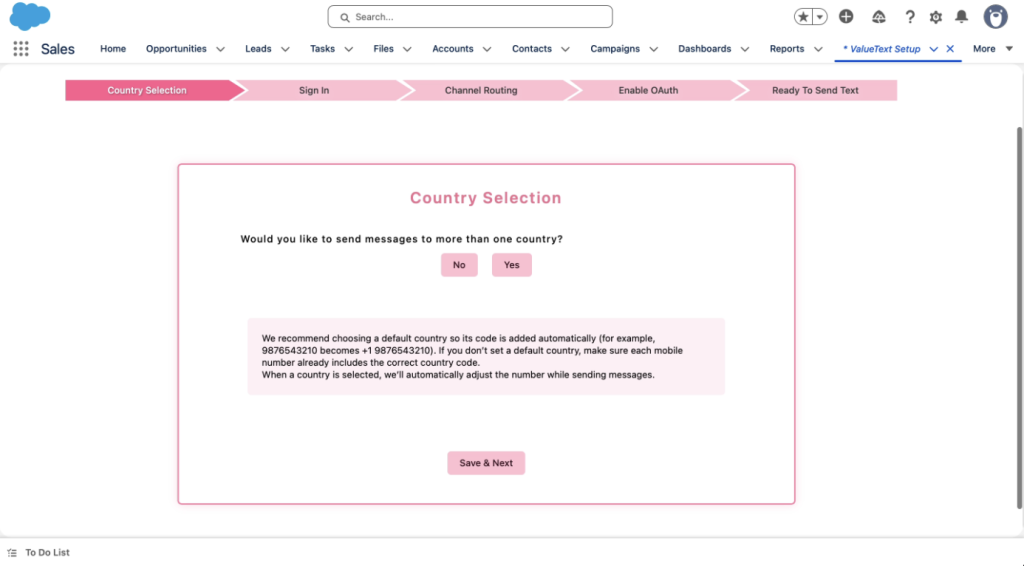Open the Help question mark icon
Screen dimensions: 1024x566
pyautogui.click(x=910, y=17)
